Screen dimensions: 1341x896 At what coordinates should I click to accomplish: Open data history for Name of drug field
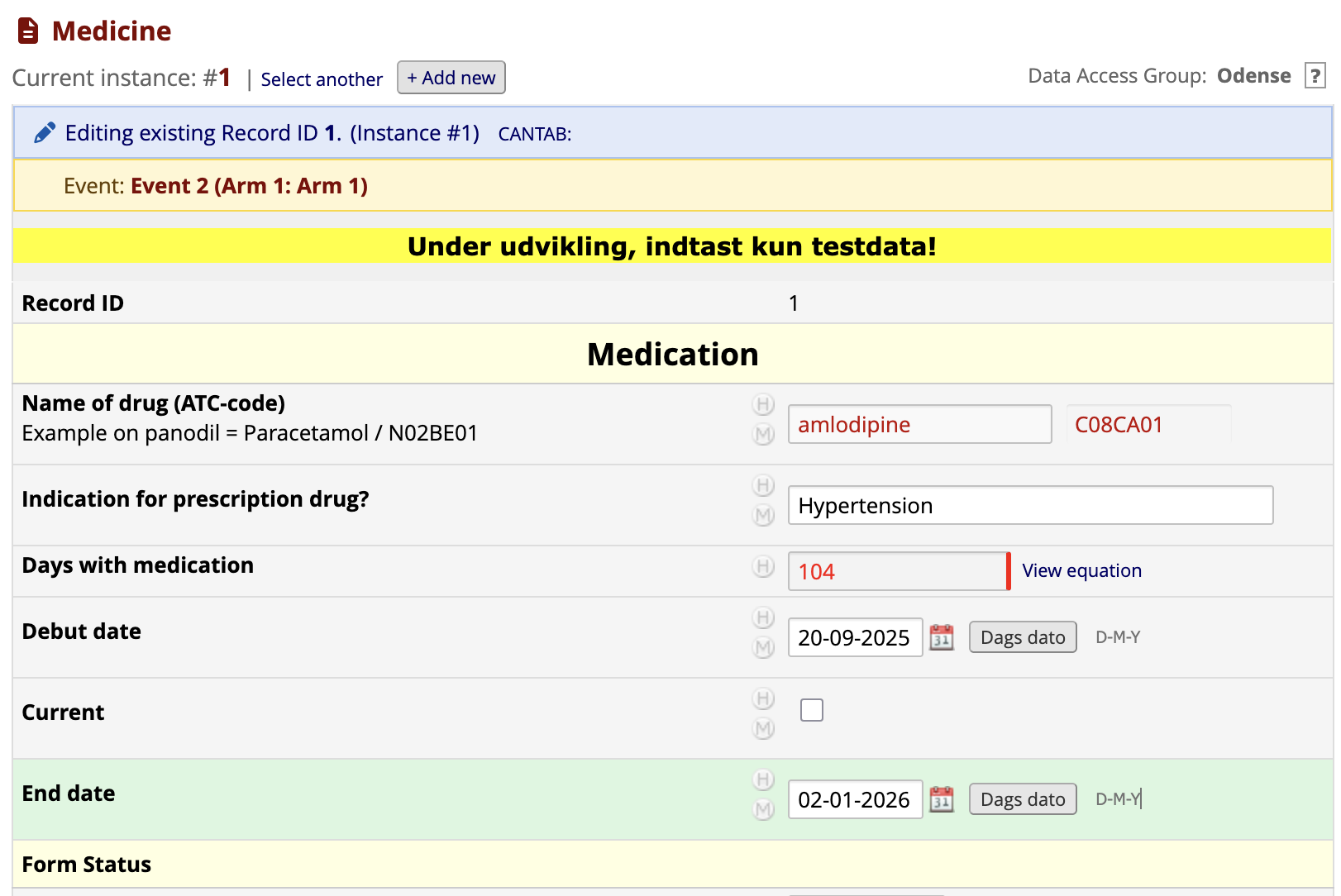[763, 405]
